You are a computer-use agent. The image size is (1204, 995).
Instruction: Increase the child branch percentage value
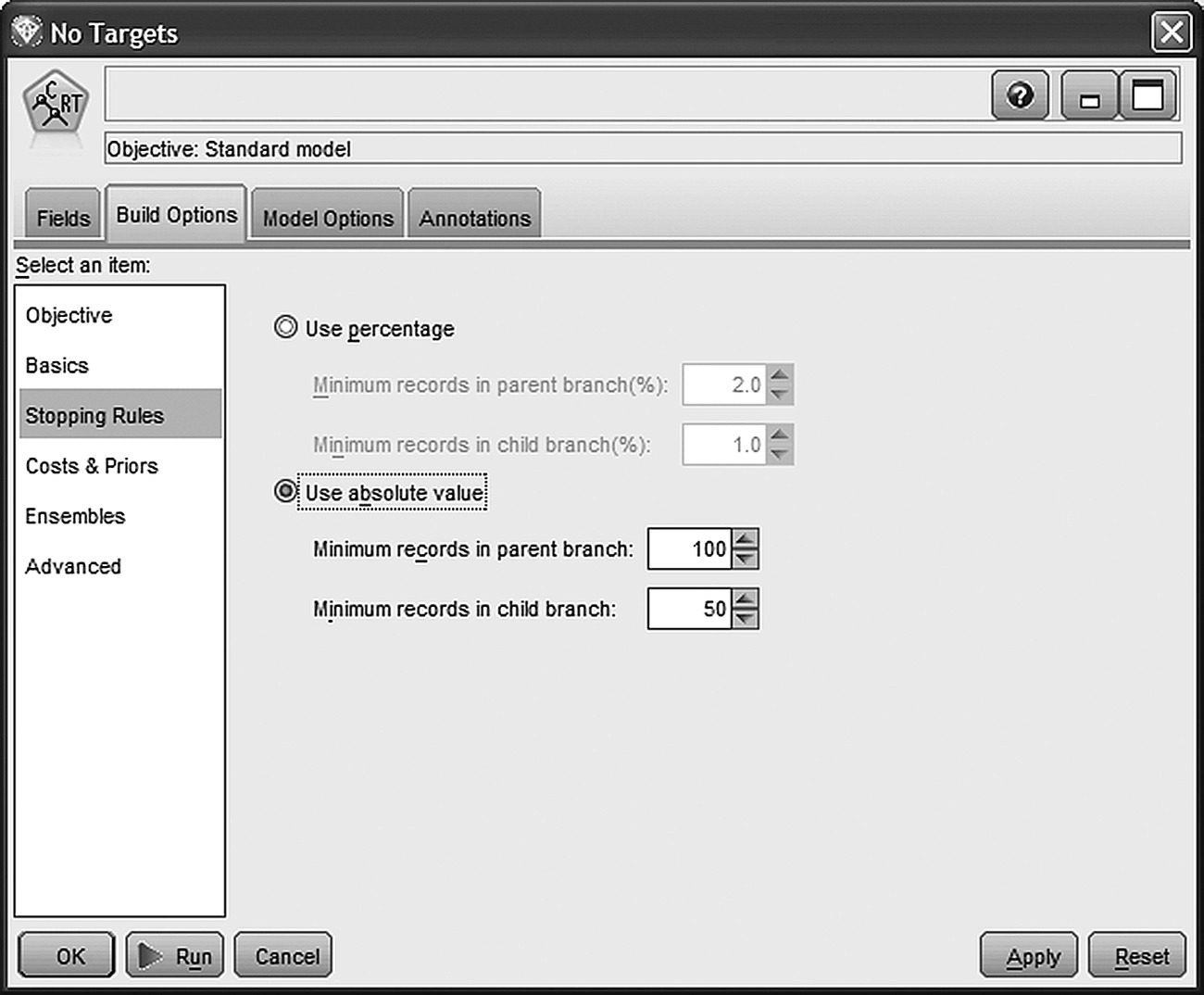pos(781,435)
